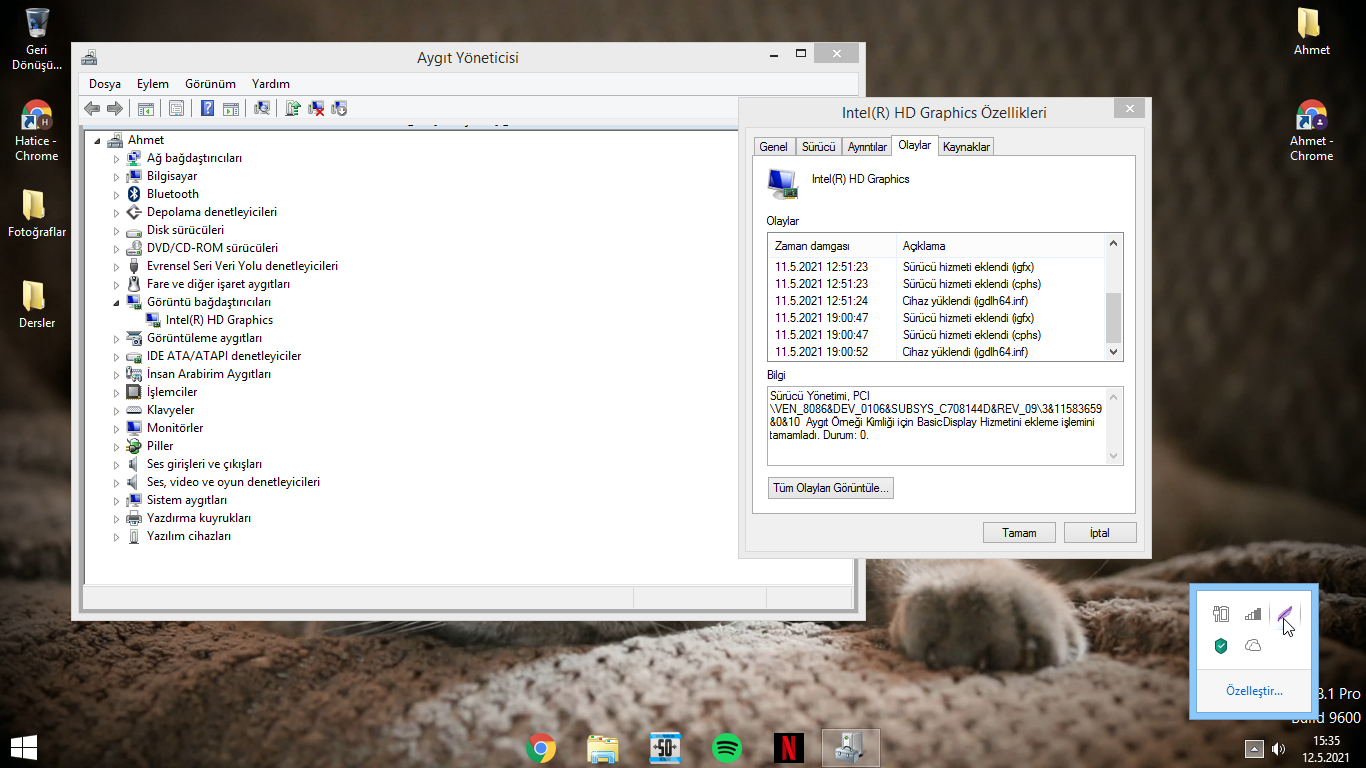Switch to the Kaynaklar tab
Screen dimensions: 1366x768
pyautogui.click(x=966, y=147)
